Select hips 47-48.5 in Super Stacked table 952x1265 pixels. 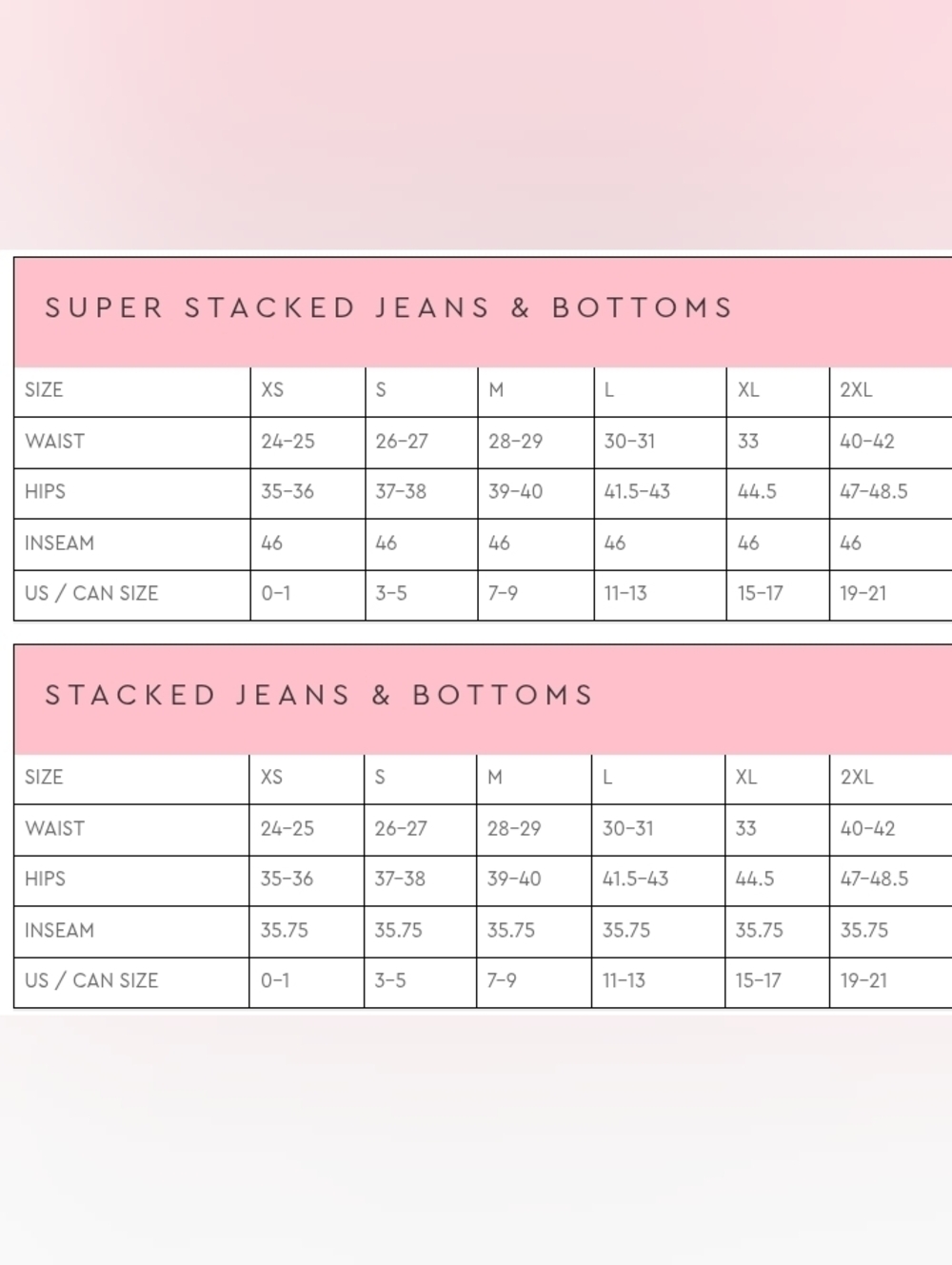[873, 492]
